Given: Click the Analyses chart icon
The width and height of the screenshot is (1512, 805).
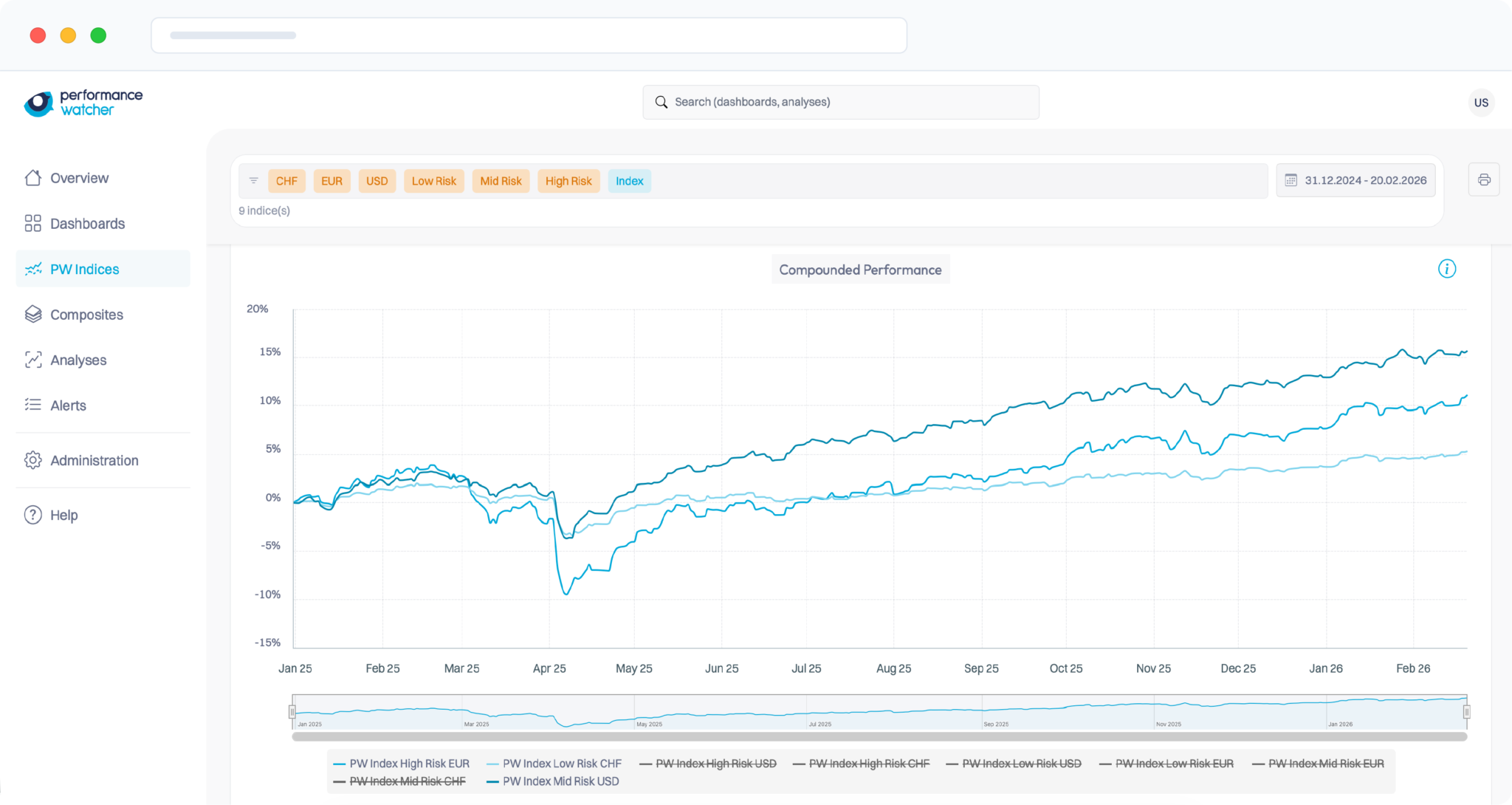Looking at the screenshot, I should click(x=32, y=360).
